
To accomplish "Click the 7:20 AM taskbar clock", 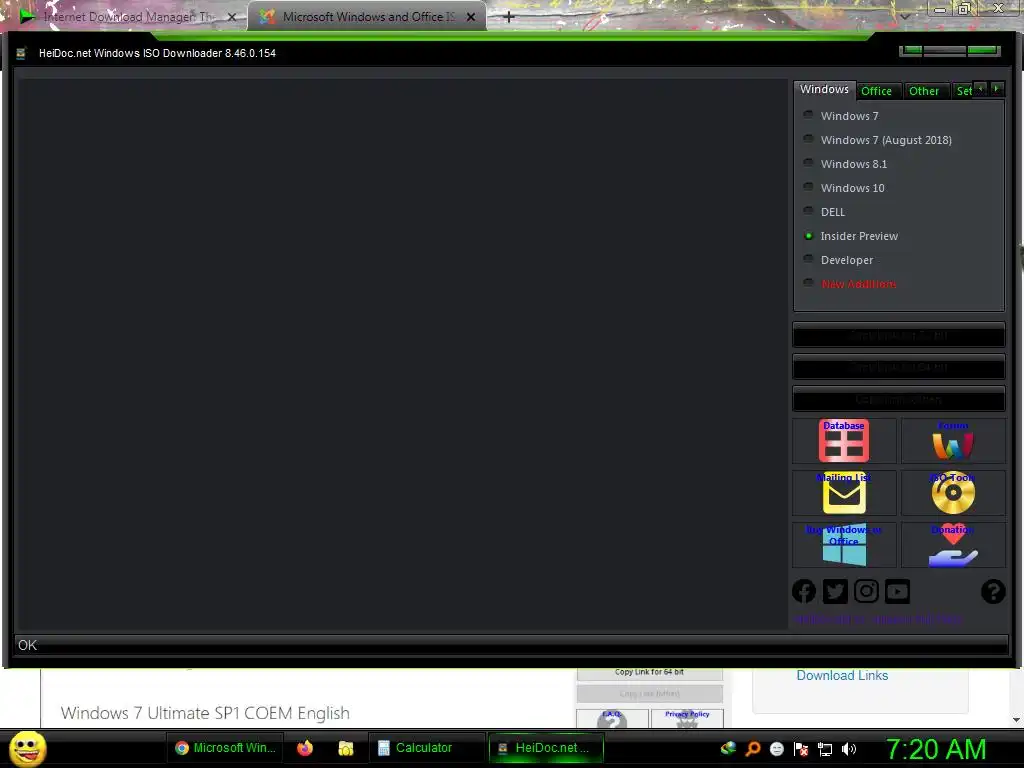I will point(936,749).
